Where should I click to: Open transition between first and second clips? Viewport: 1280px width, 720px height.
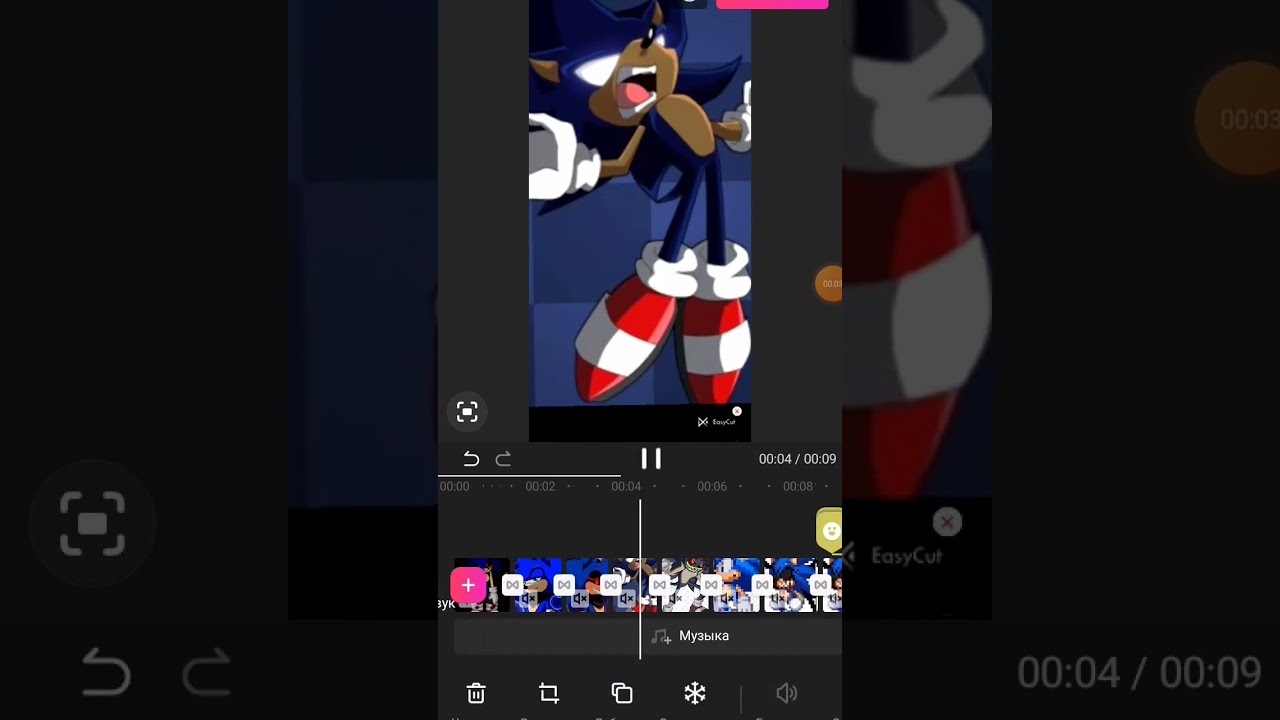pos(512,585)
